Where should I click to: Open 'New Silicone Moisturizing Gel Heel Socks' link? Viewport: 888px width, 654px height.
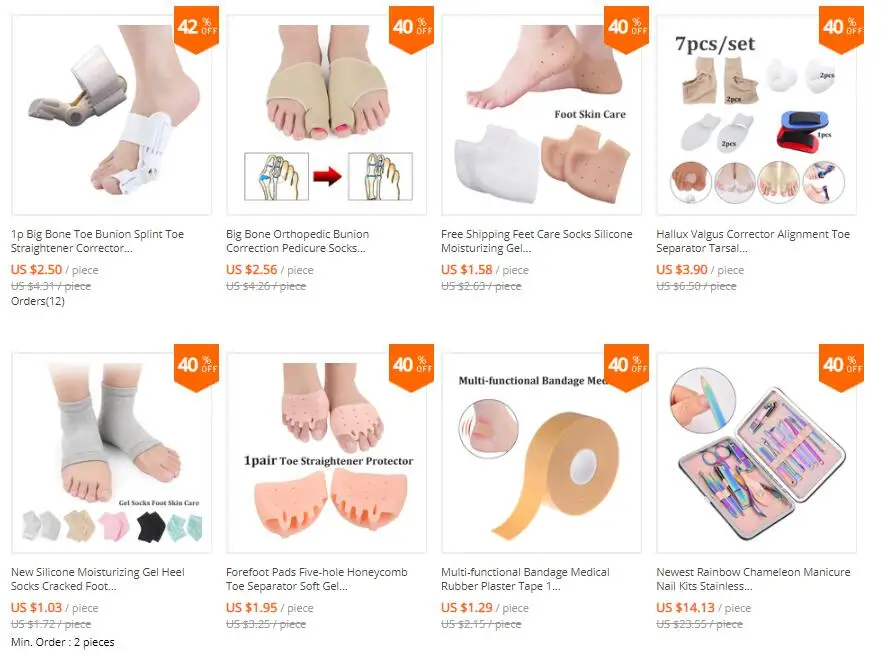click(97, 579)
